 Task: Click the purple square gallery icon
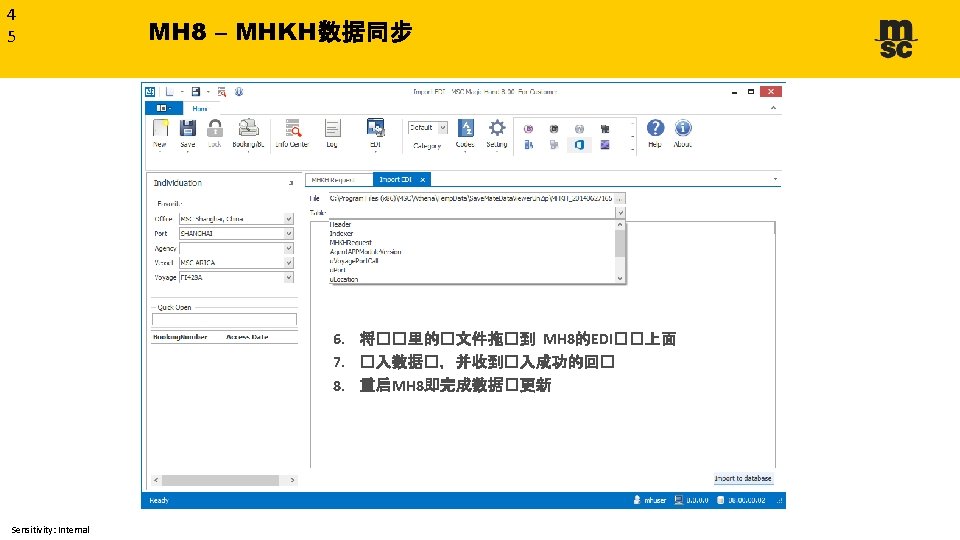pyautogui.click(x=605, y=144)
